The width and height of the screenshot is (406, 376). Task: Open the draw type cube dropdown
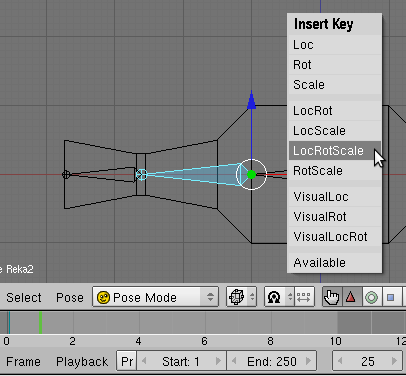241,297
